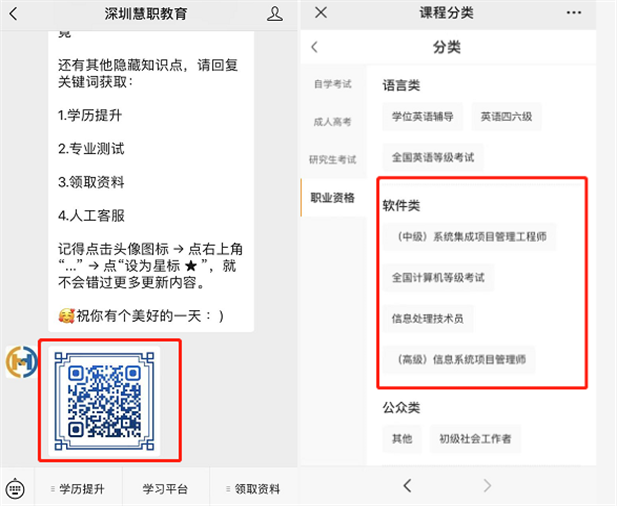
Task: Close the 课程分类 page
Action: (x=321, y=13)
